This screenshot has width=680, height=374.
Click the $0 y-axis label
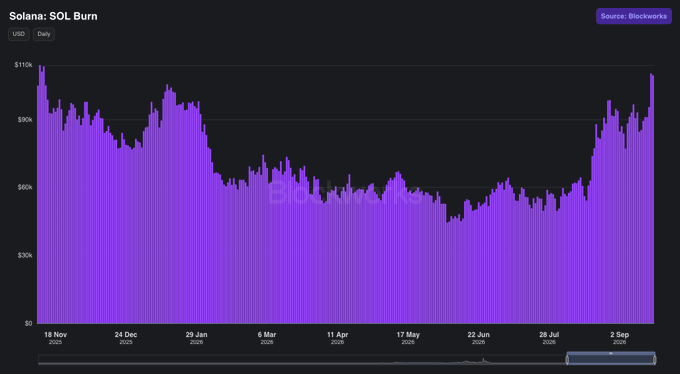(28, 324)
